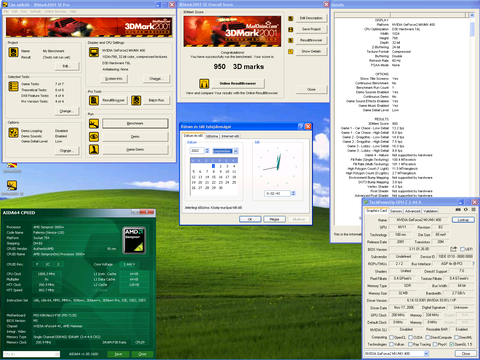Click the Project icon in 3DMark2001 window

[13, 52]
